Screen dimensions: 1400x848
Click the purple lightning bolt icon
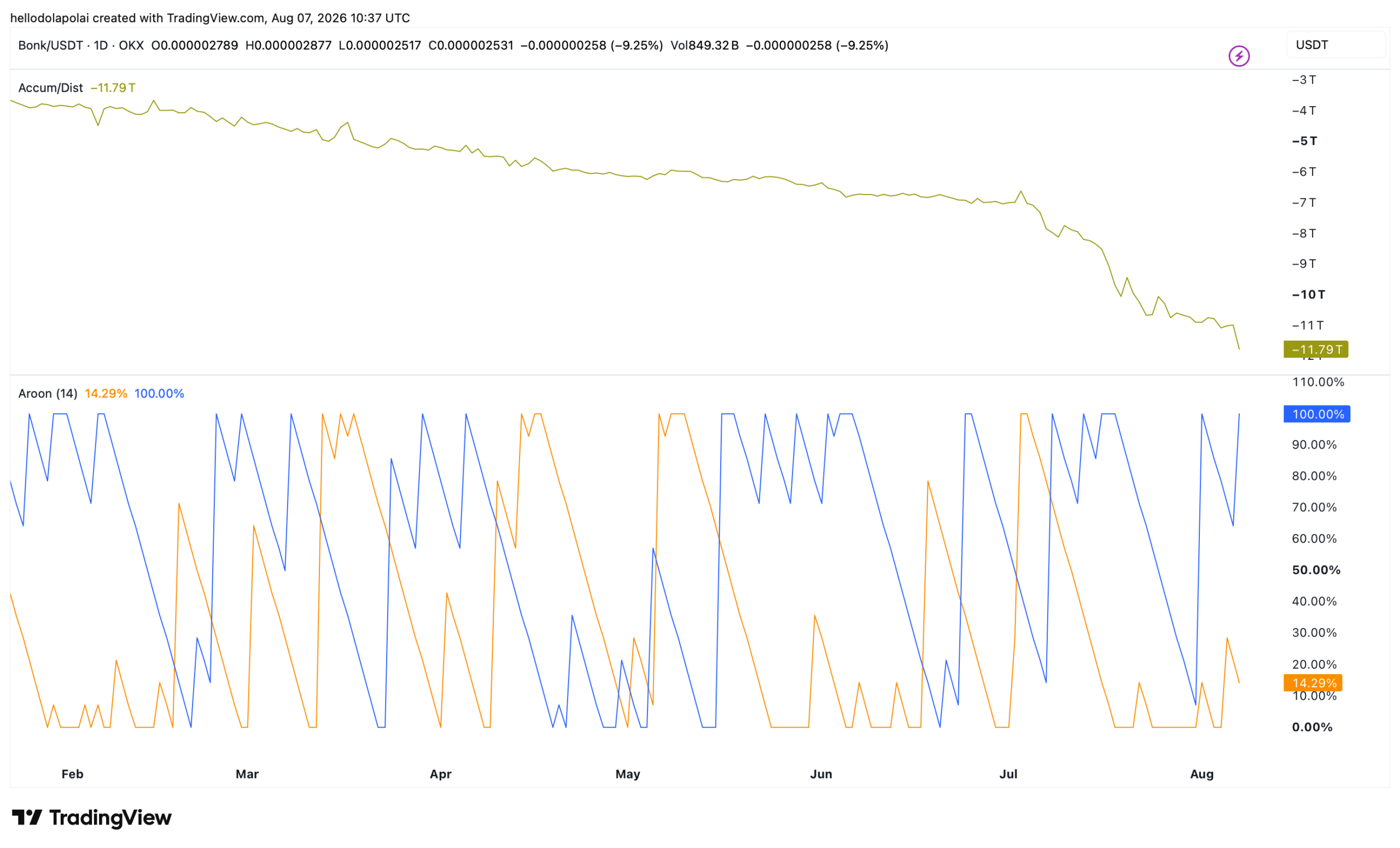pyautogui.click(x=1239, y=56)
